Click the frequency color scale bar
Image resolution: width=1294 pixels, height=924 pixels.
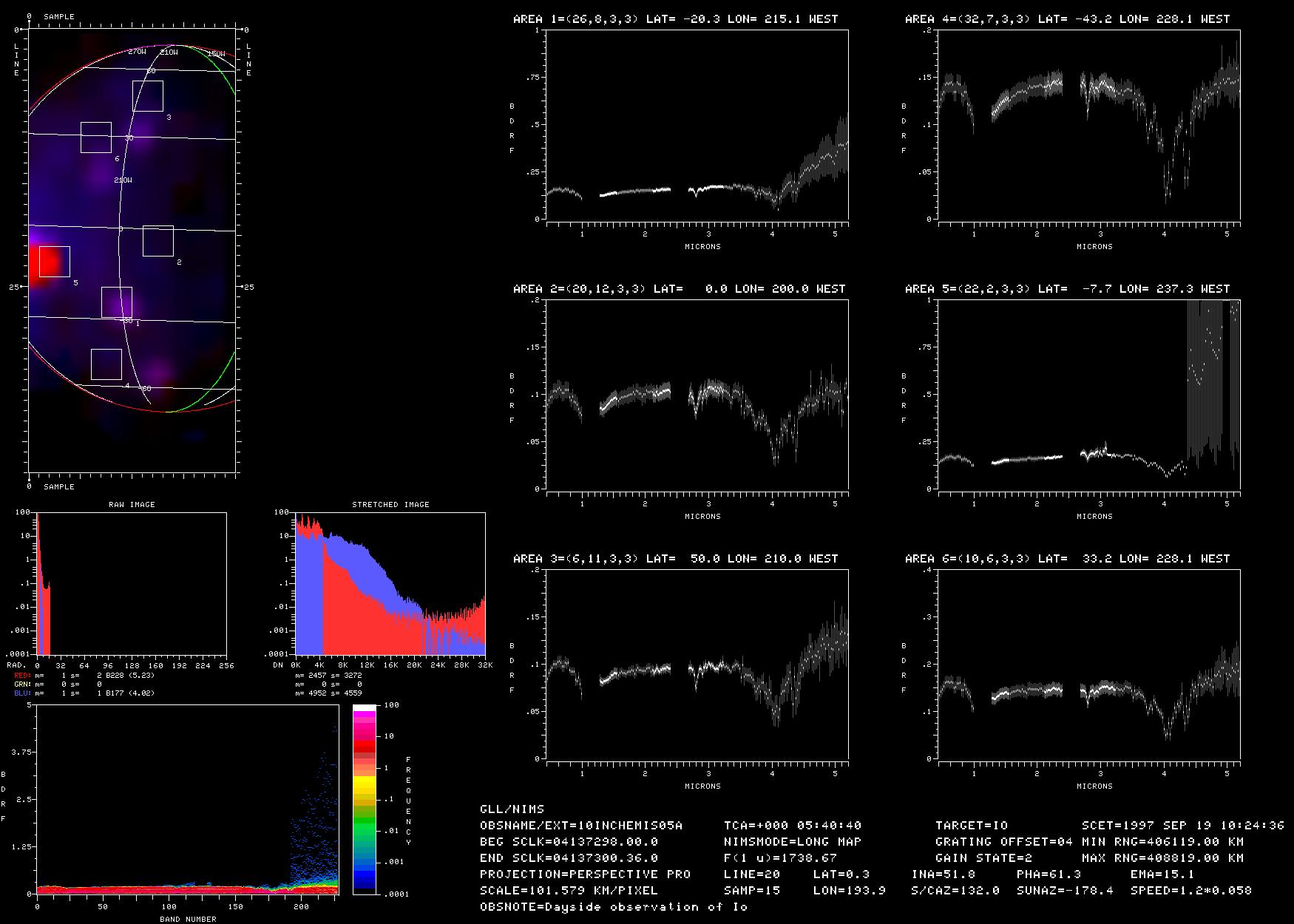(x=365, y=799)
